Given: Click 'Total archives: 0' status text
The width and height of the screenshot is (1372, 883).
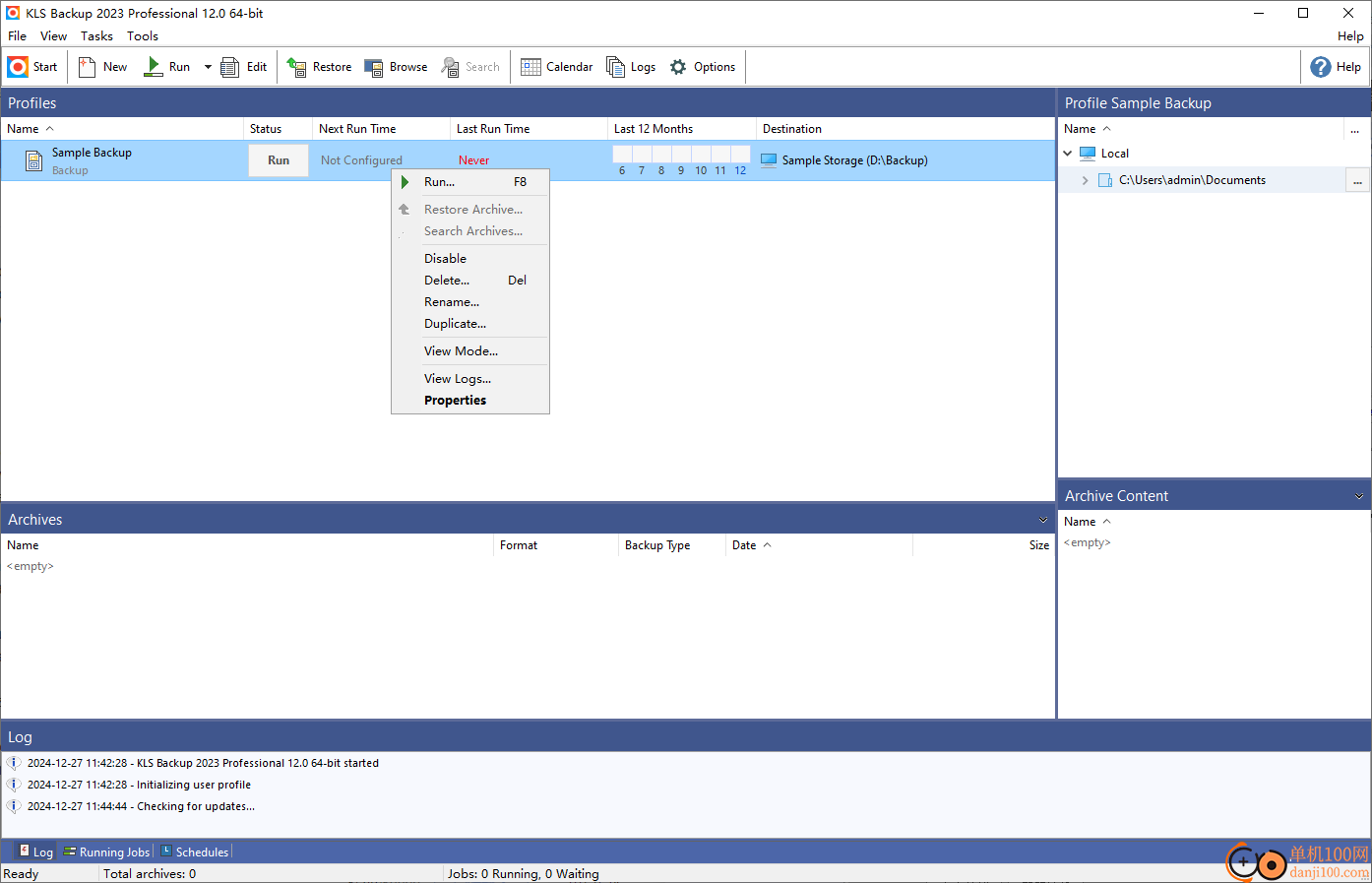Looking at the screenshot, I should pyautogui.click(x=150, y=874).
